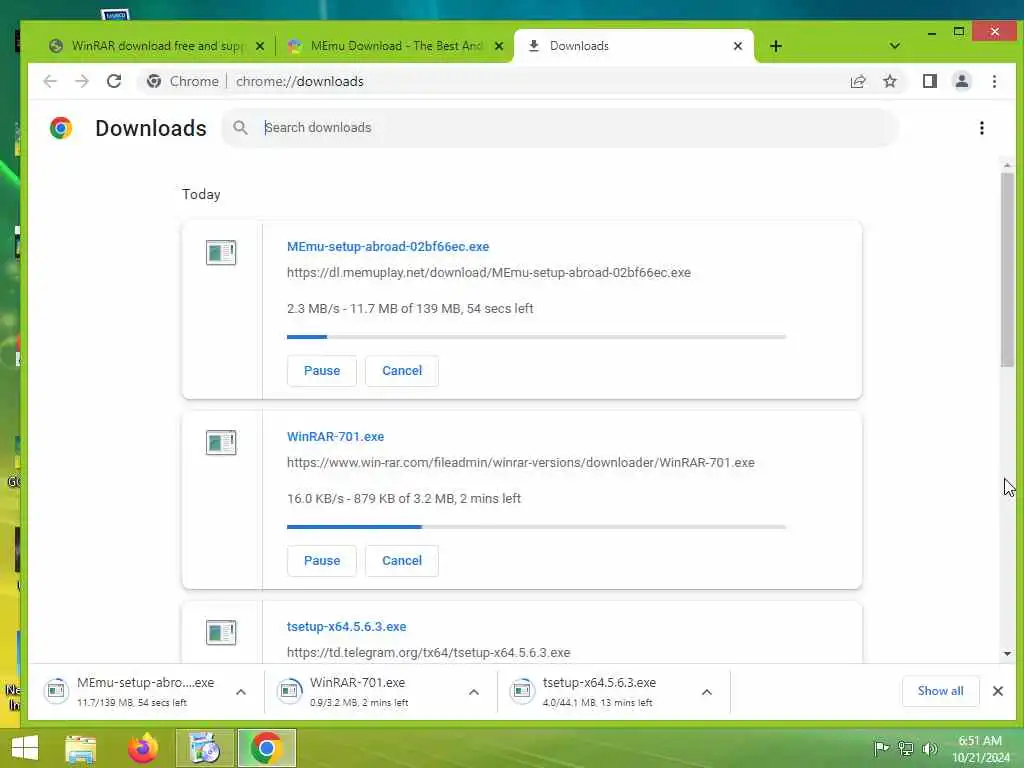Select the Downloads tab
1024x768 pixels.
tap(633, 46)
